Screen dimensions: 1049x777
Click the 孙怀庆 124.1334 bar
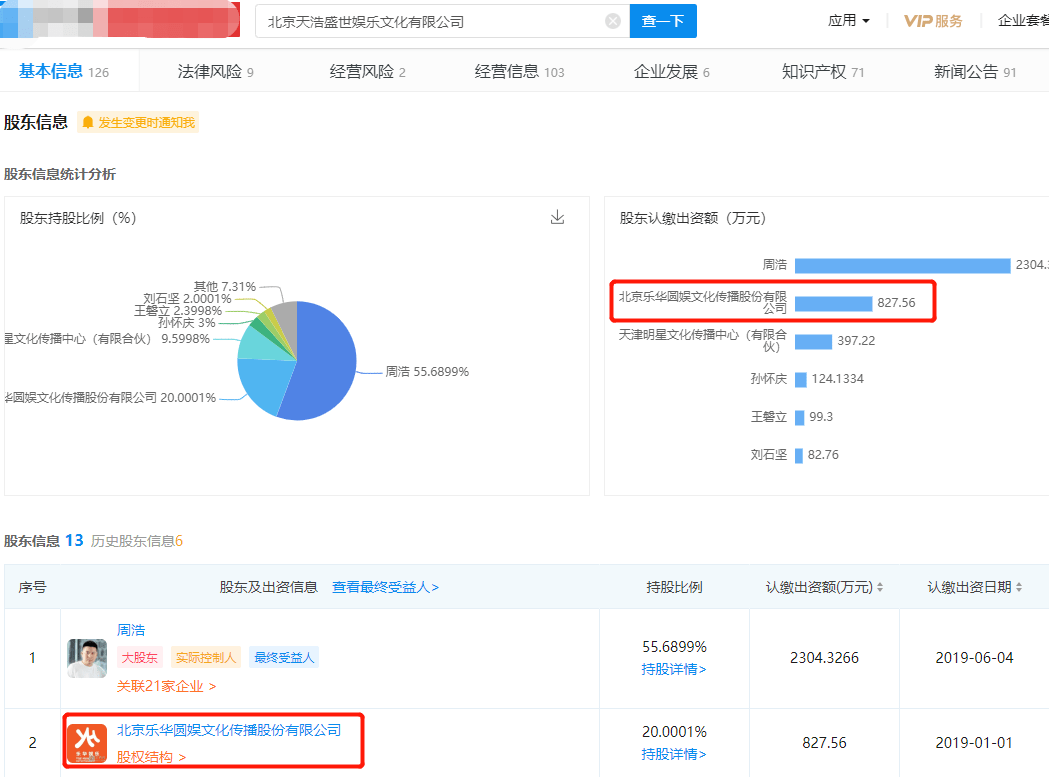(x=801, y=379)
